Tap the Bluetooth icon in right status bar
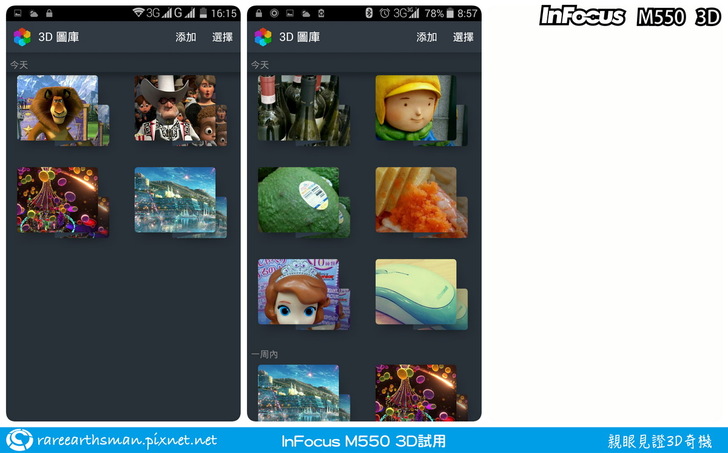Screen dimensions: 728x453 pyautogui.click(x=369, y=13)
